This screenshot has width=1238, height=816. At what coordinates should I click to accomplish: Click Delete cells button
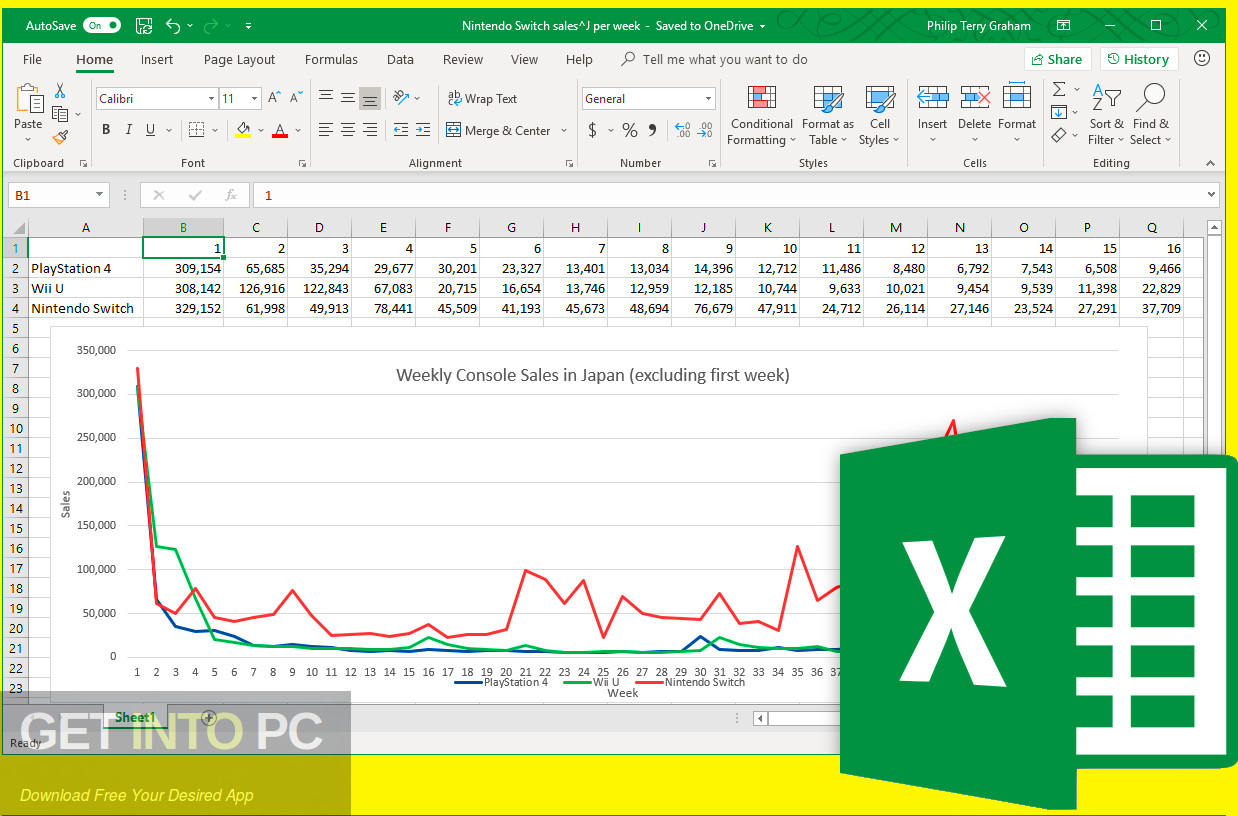975,113
